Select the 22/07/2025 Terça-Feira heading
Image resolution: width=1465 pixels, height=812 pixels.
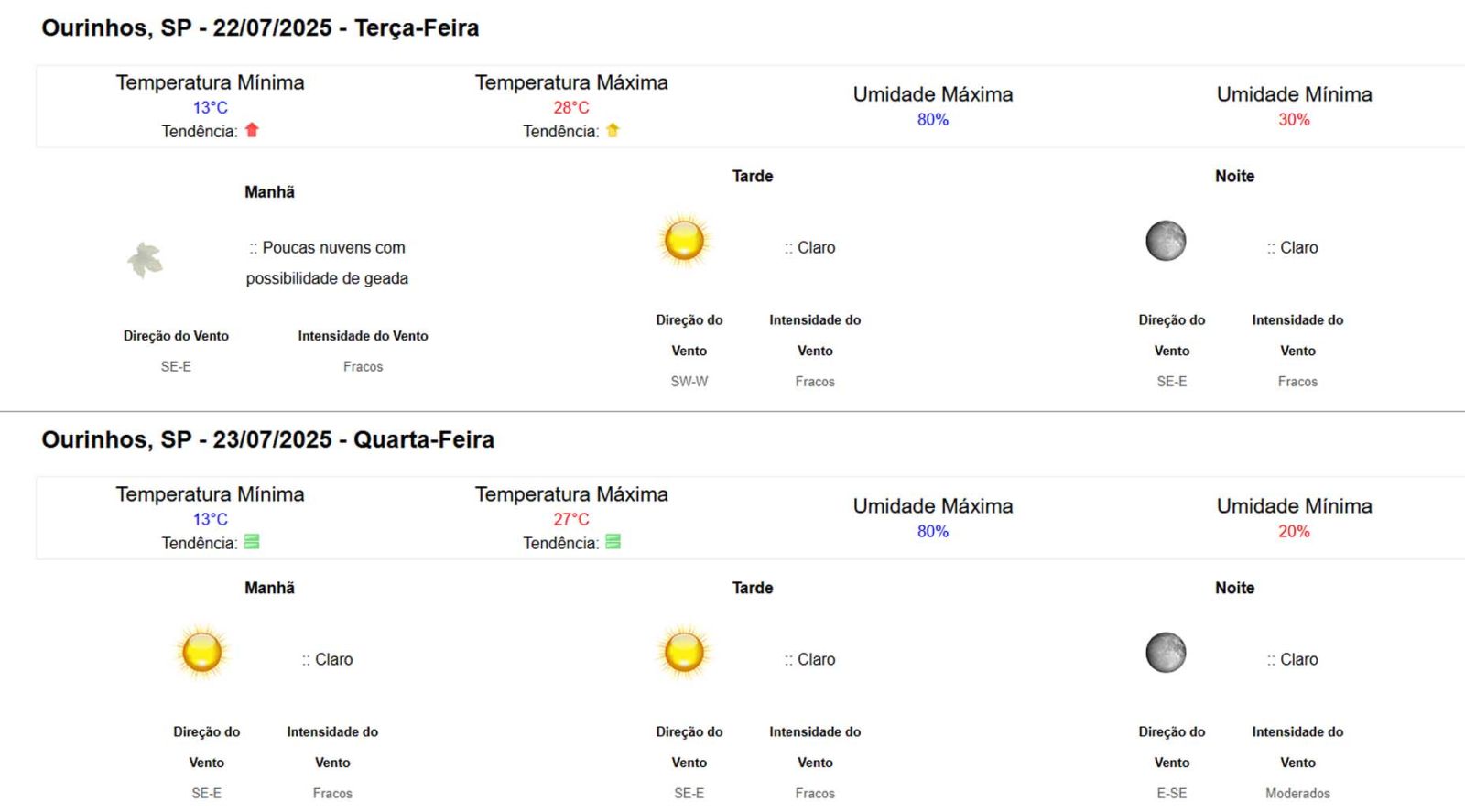tap(260, 28)
